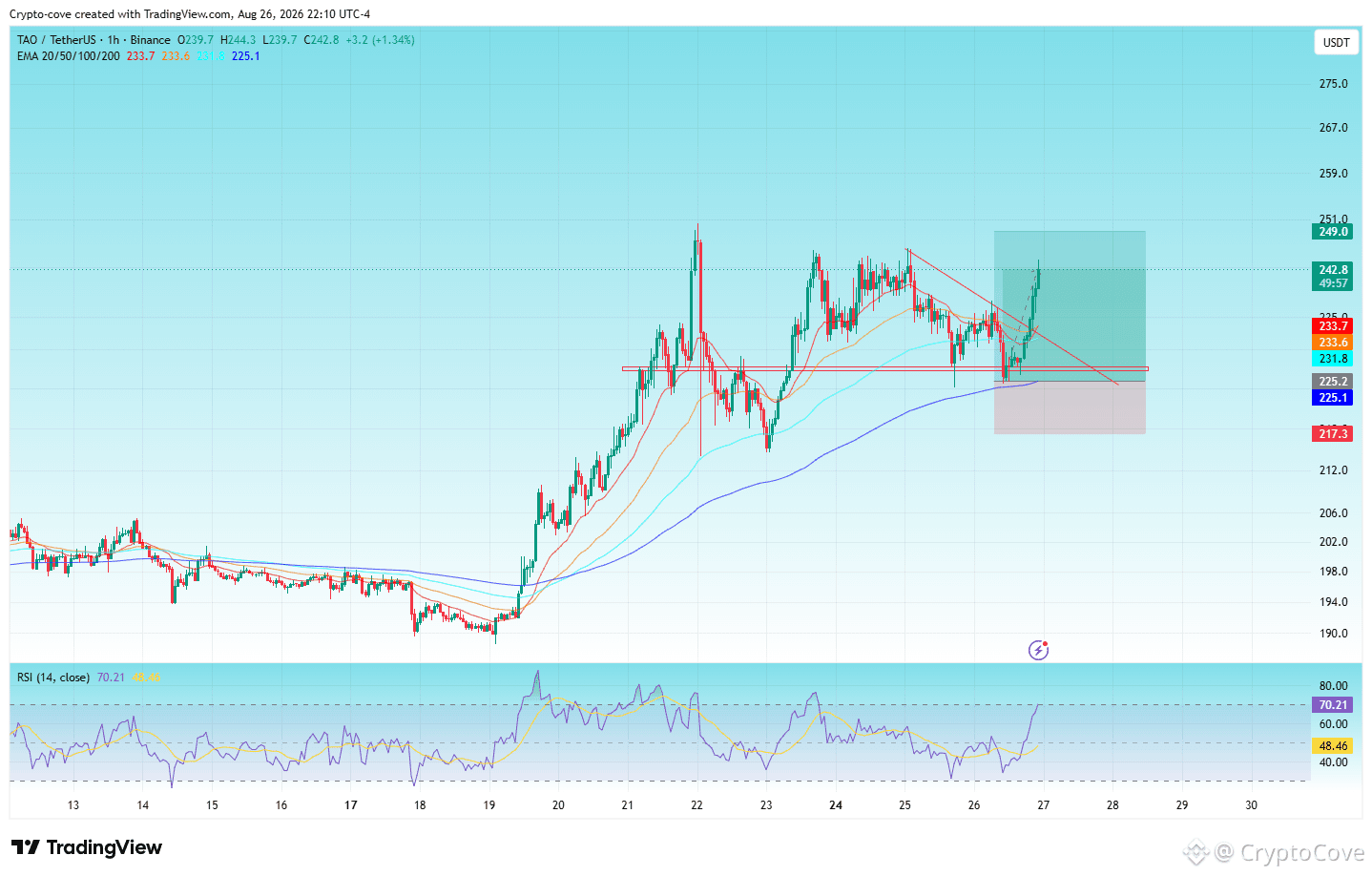
Task: Click the 206.0 price axis tick
Action: coord(1333,513)
